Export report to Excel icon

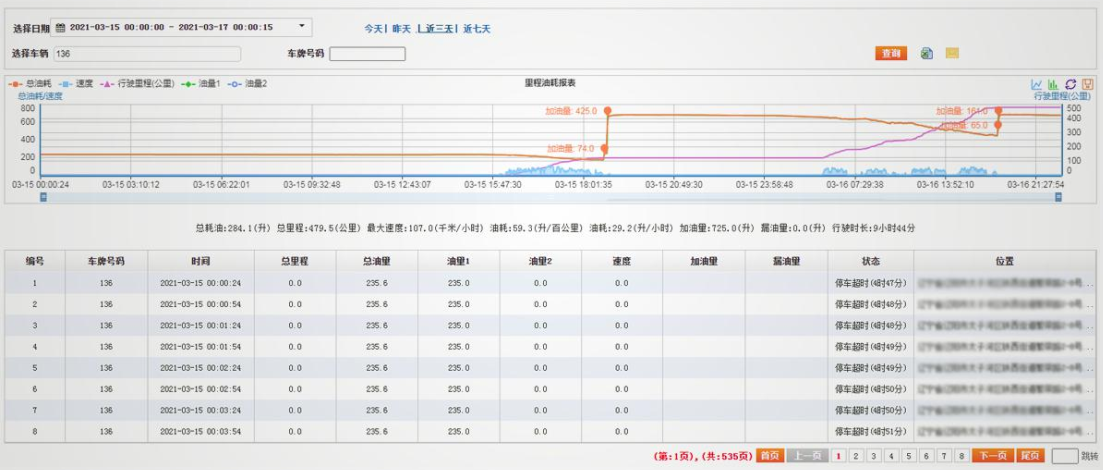coord(927,53)
